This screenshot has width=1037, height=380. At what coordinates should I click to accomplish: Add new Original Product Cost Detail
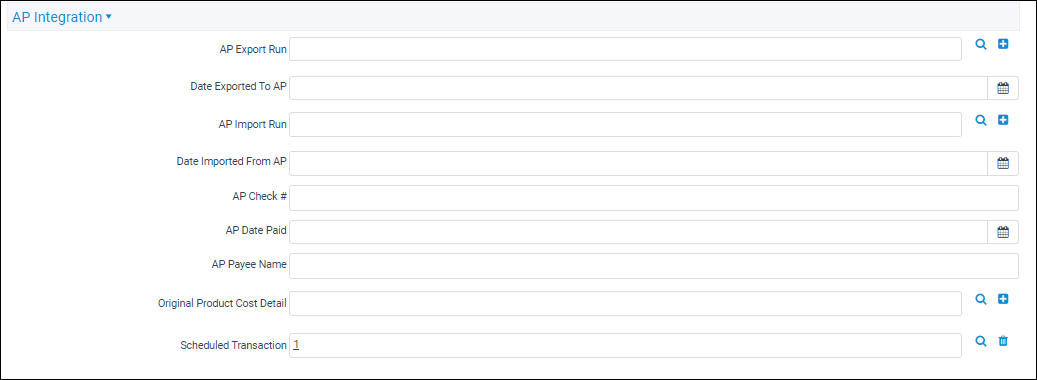coord(1003,299)
